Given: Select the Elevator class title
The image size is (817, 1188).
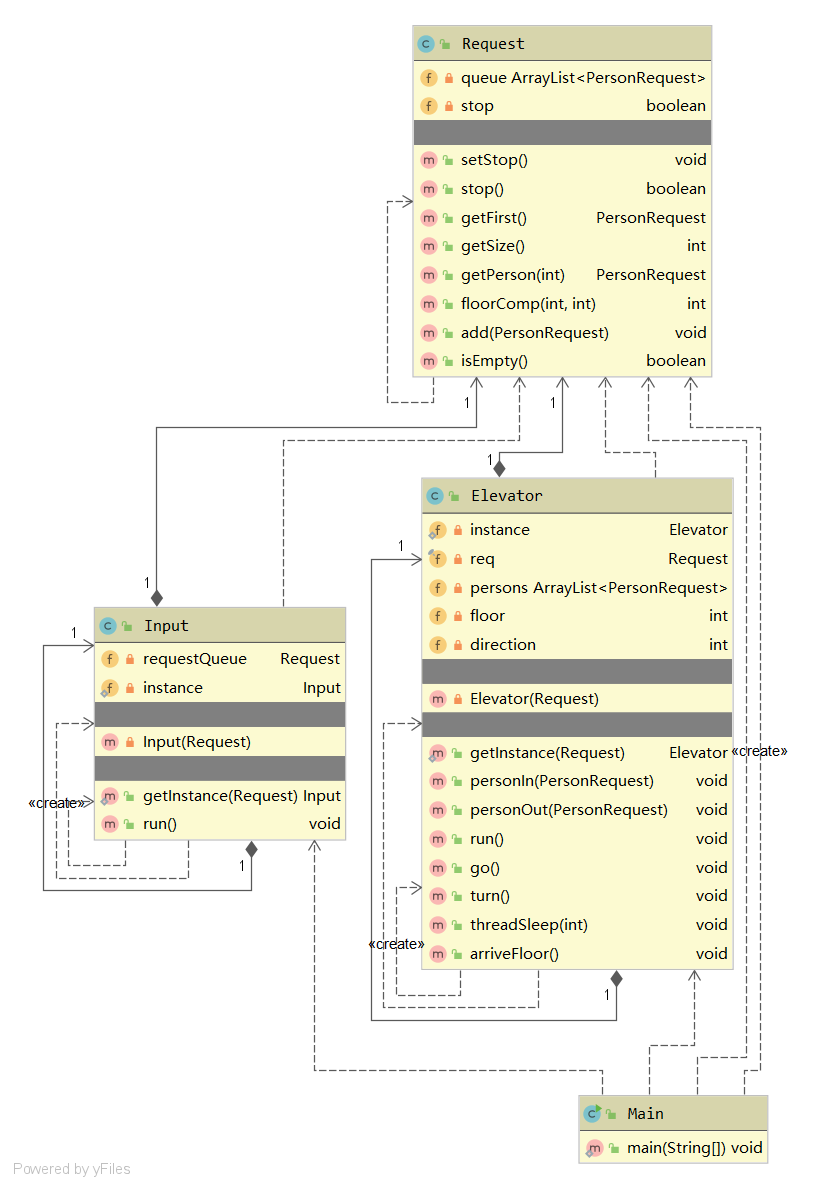Looking at the screenshot, I should pyautogui.click(x=506, y=496).
